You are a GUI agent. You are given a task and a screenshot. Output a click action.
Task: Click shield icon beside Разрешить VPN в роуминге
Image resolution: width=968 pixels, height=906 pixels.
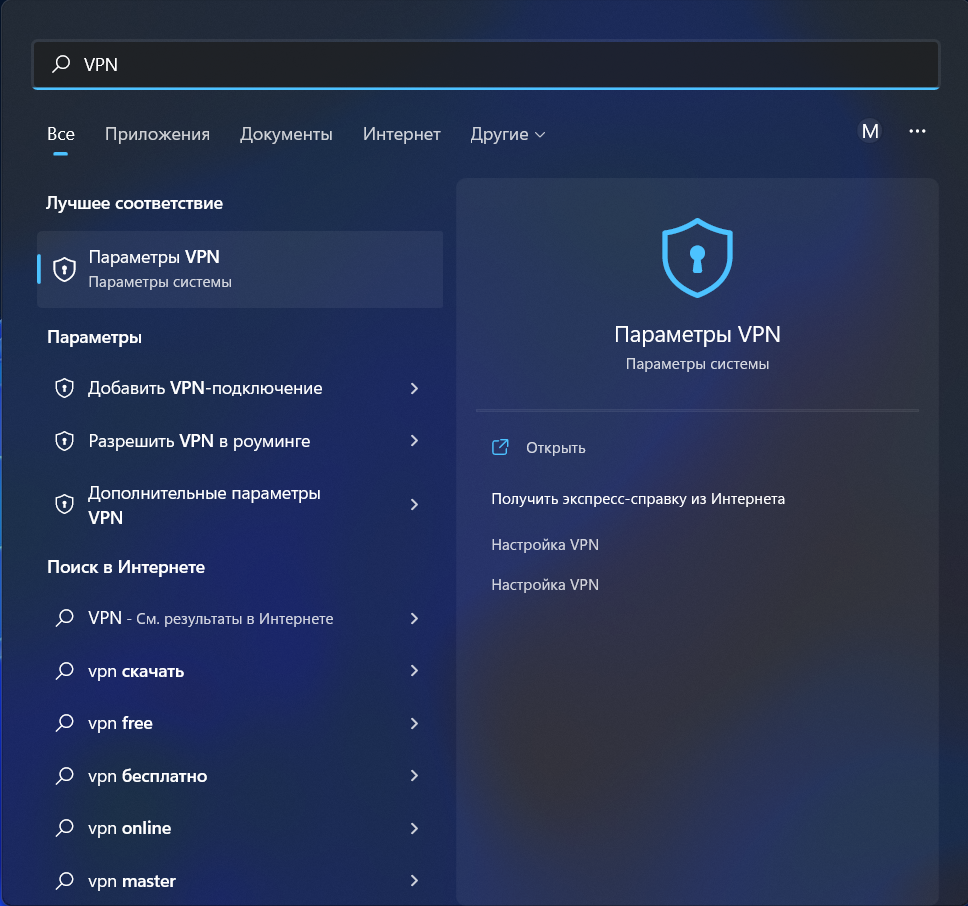pos(64,441)
